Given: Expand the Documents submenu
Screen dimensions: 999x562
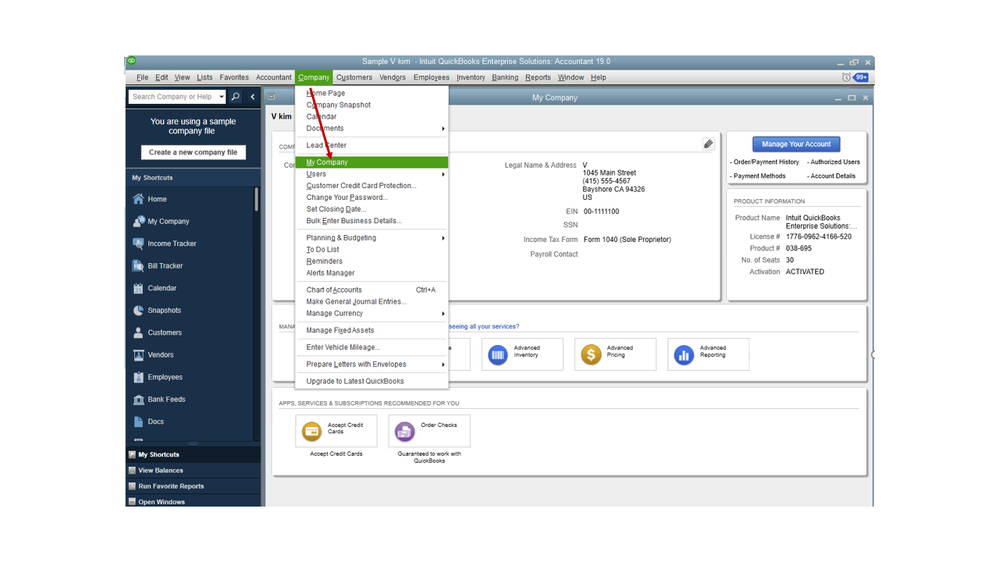Looking at the screenshot, I should point(443,129).
